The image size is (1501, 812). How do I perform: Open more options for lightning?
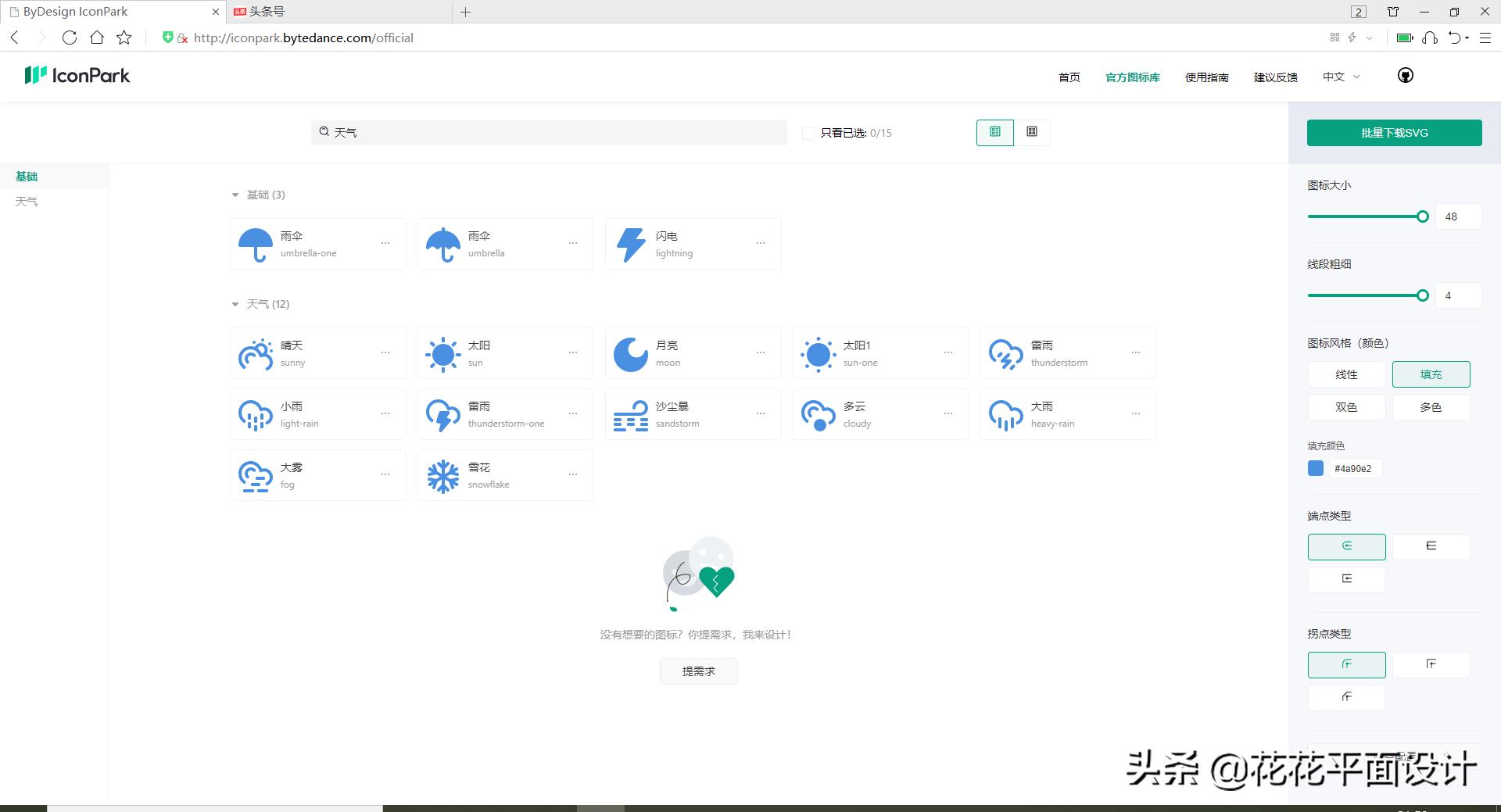[761, 243]
